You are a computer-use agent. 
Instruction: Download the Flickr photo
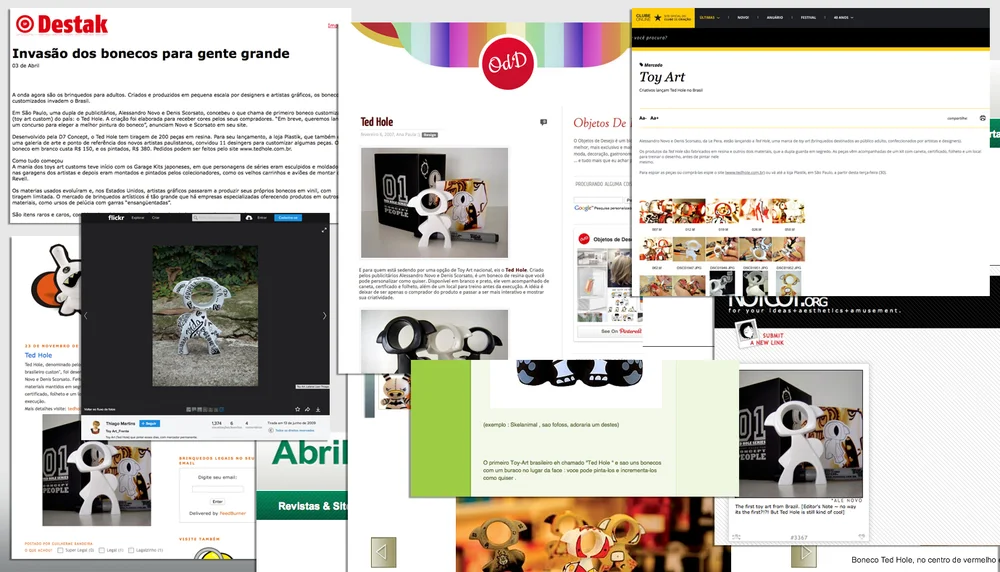[318, 409]
